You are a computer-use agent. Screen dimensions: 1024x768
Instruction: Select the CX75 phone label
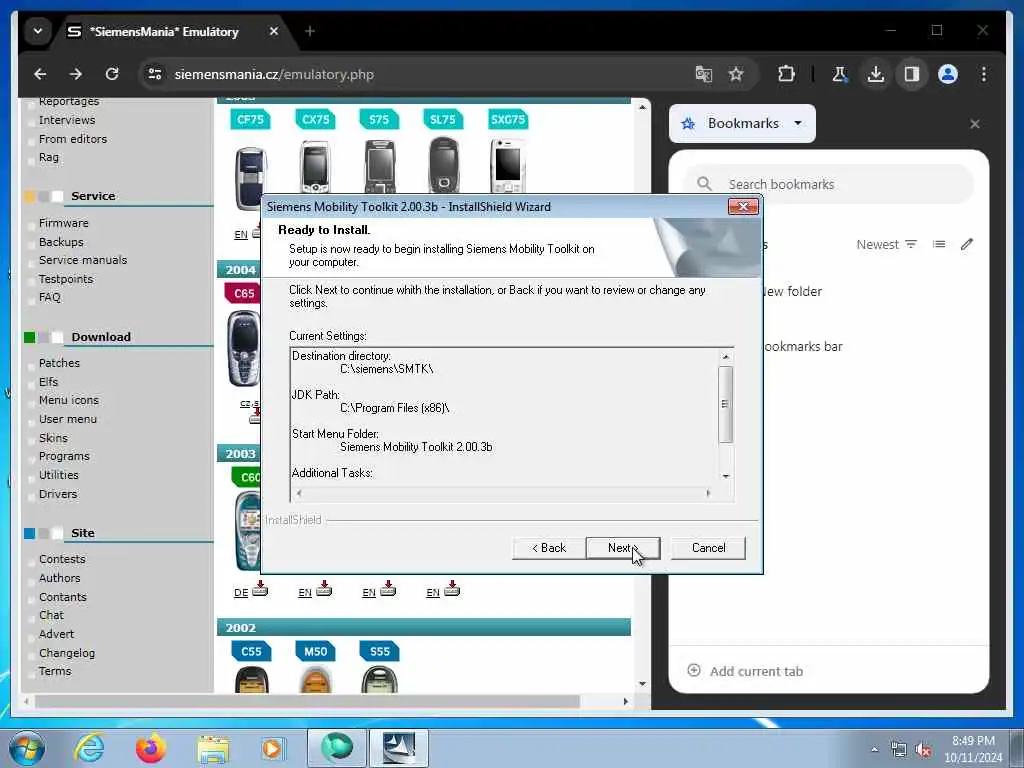(315, 120)
